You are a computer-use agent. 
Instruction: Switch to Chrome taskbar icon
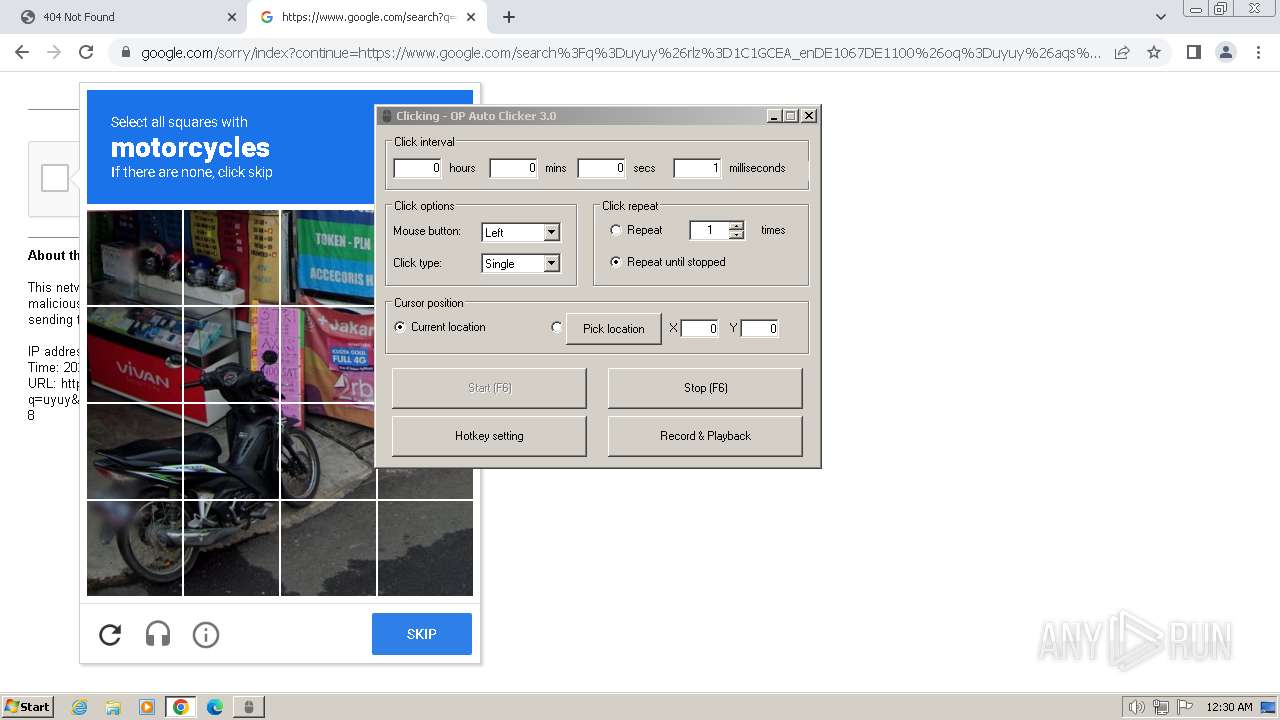point(181,707)
